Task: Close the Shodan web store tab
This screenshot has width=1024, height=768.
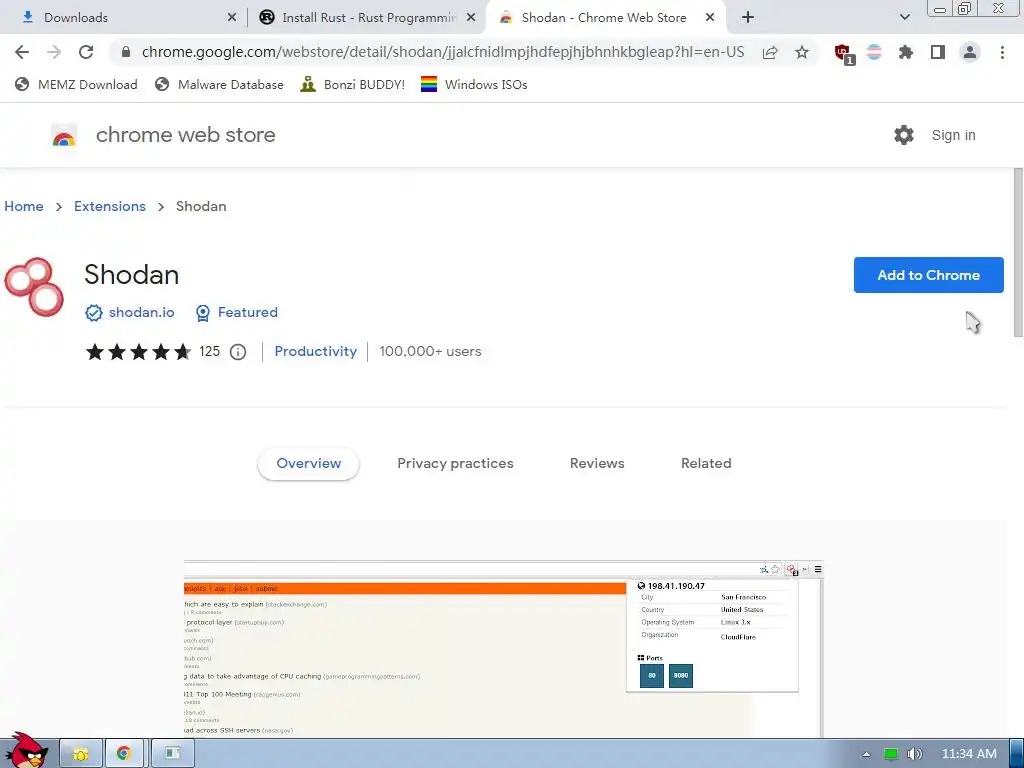Action: pyautogui.click(x=710, y=18)
